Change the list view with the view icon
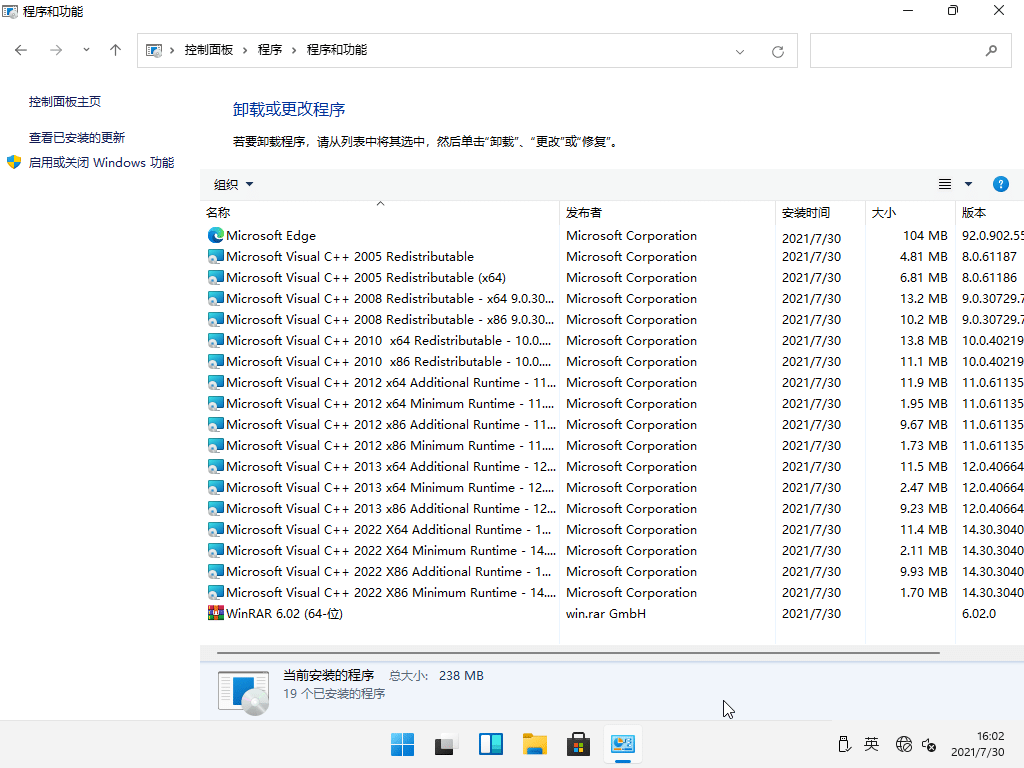The width and height of the screenshot is (1024, 768). pos(944,184)
